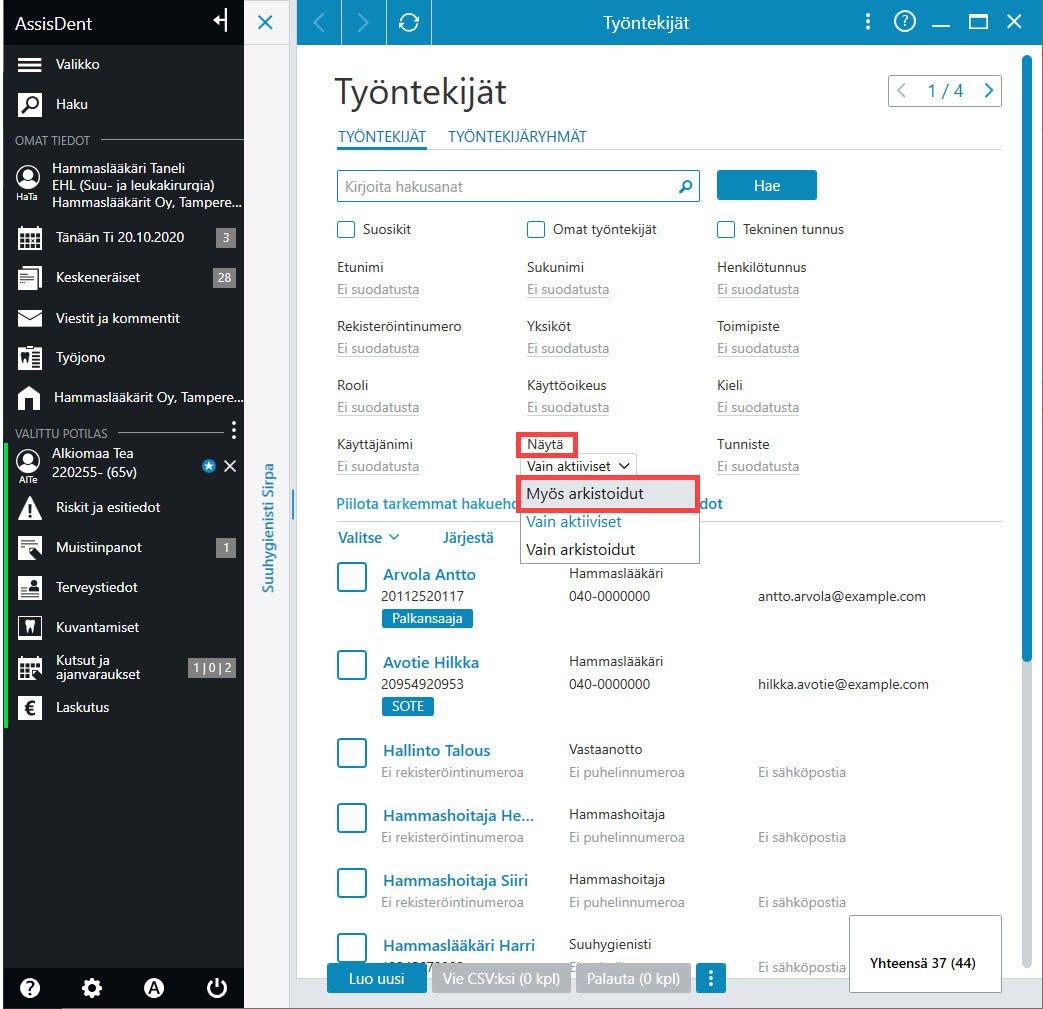
Task: Toggle the Suosikit checkbox
Action: click(x=346, y=229)
